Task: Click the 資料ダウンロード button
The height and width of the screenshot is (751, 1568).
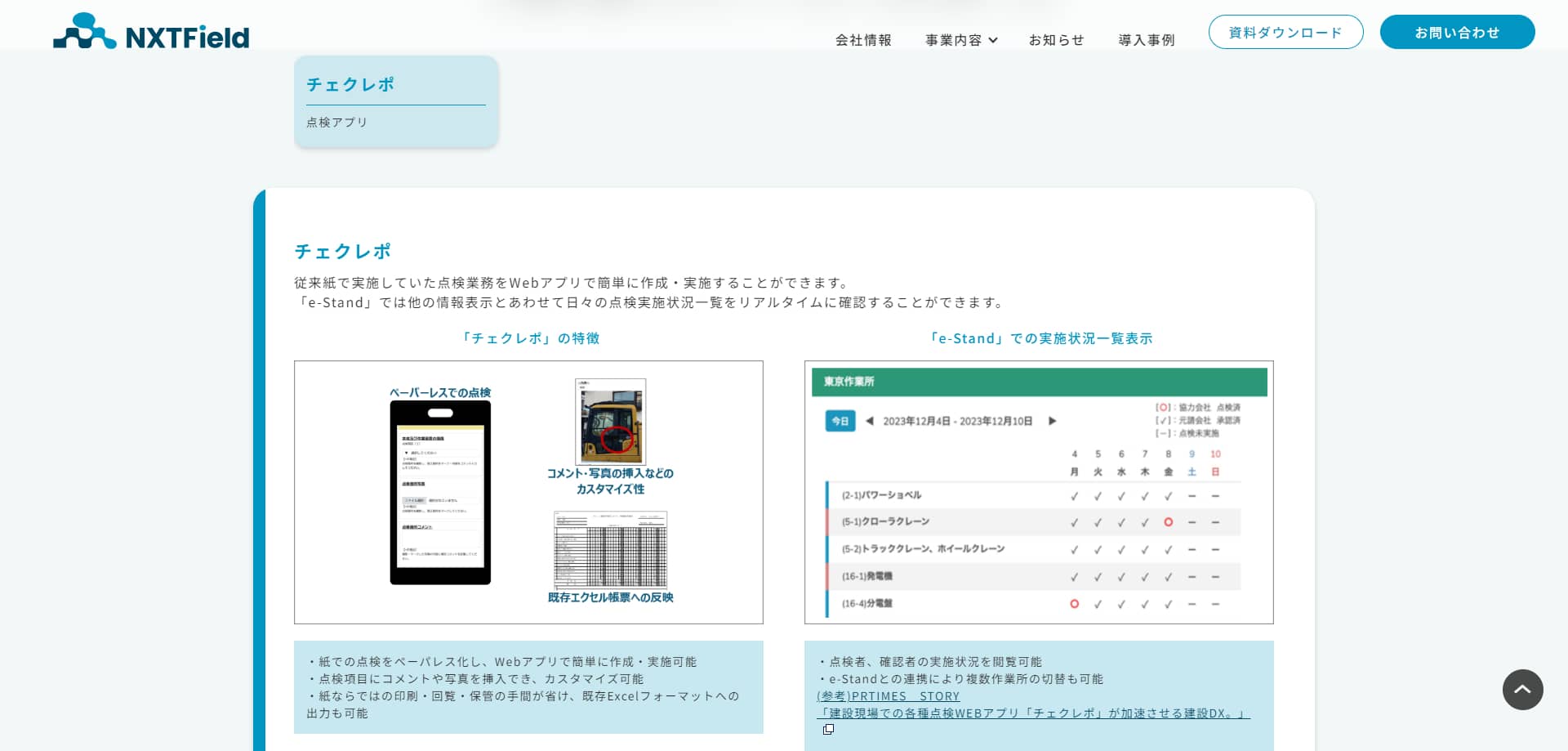Action: coord(1285,32)
